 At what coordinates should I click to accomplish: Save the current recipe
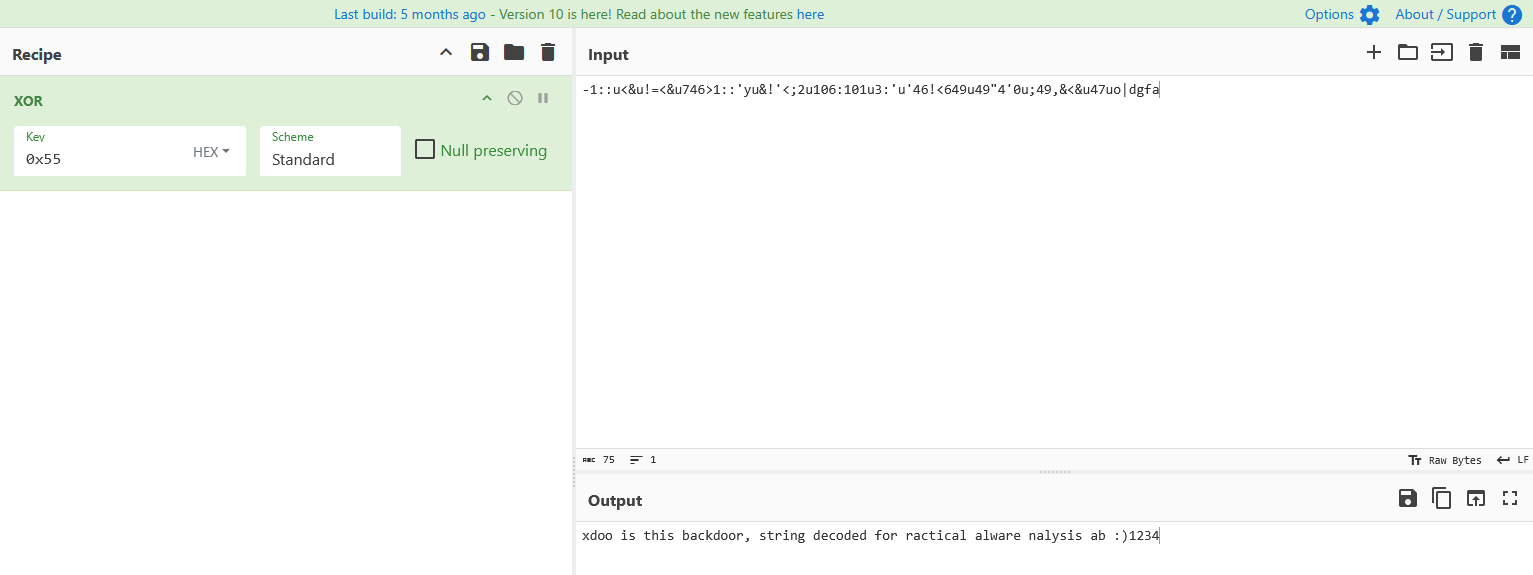pos(480,53)
